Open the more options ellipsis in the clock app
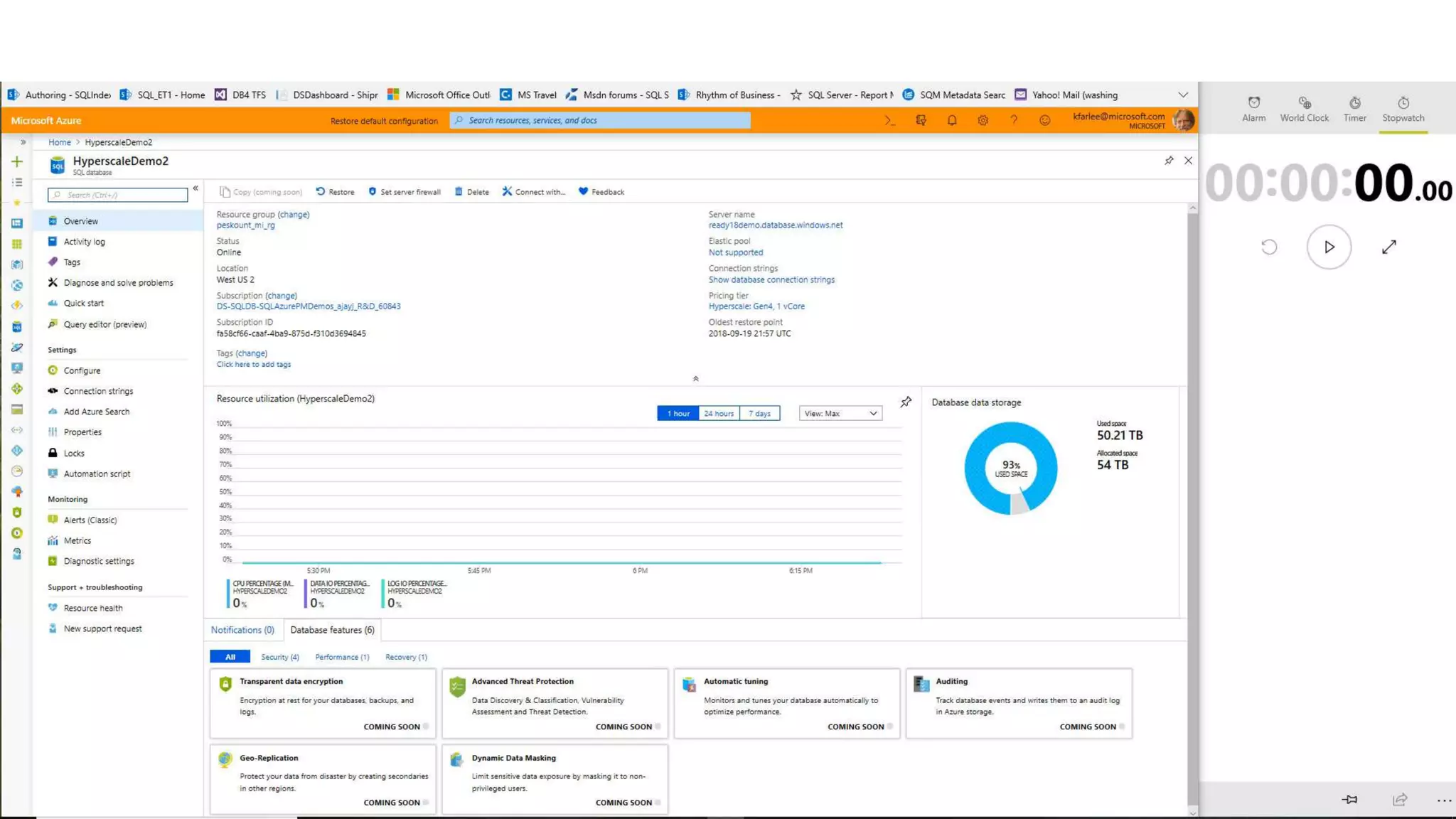Screen dimensions: 1456x819 1444,801
